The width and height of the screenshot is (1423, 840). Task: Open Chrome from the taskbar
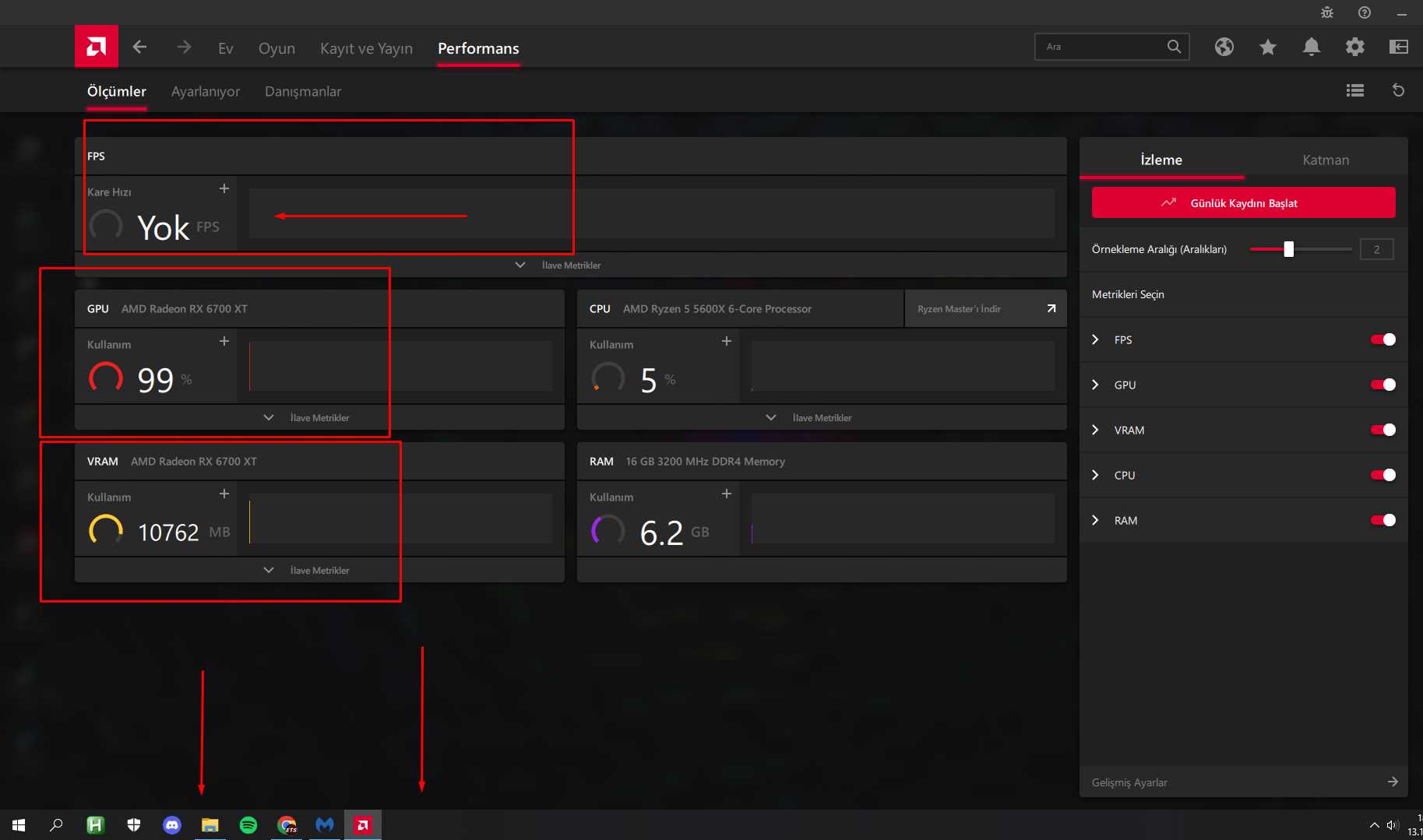pyautogui.click(x=287, y=825)
